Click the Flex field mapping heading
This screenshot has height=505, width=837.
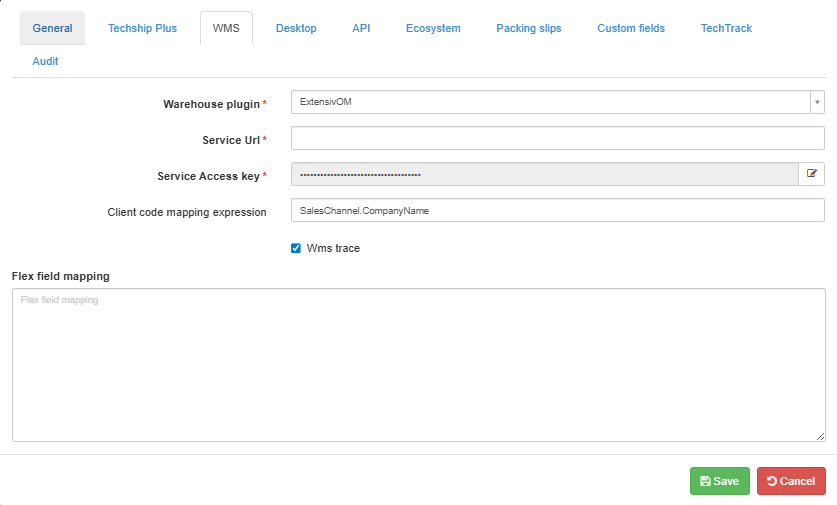[60, 276]
